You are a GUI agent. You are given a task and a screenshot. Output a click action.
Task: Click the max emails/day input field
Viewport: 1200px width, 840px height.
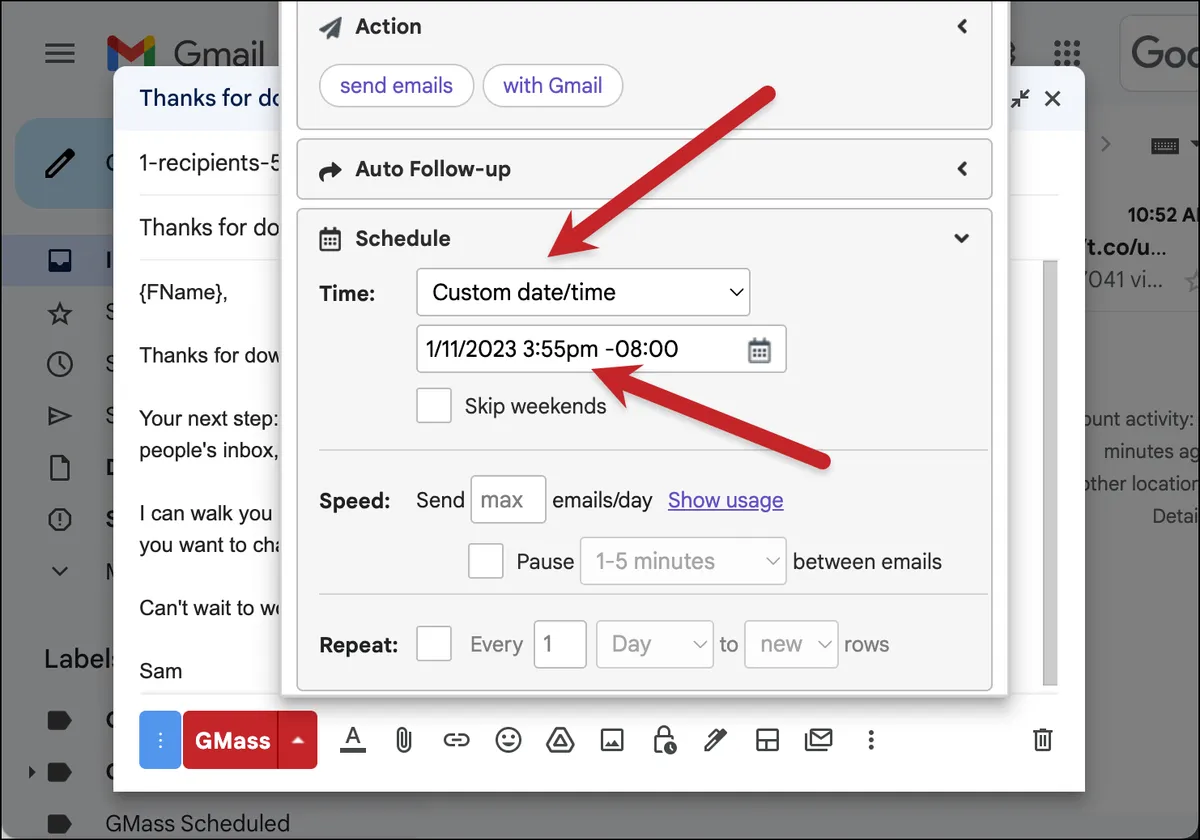click(x=508, y=500)
